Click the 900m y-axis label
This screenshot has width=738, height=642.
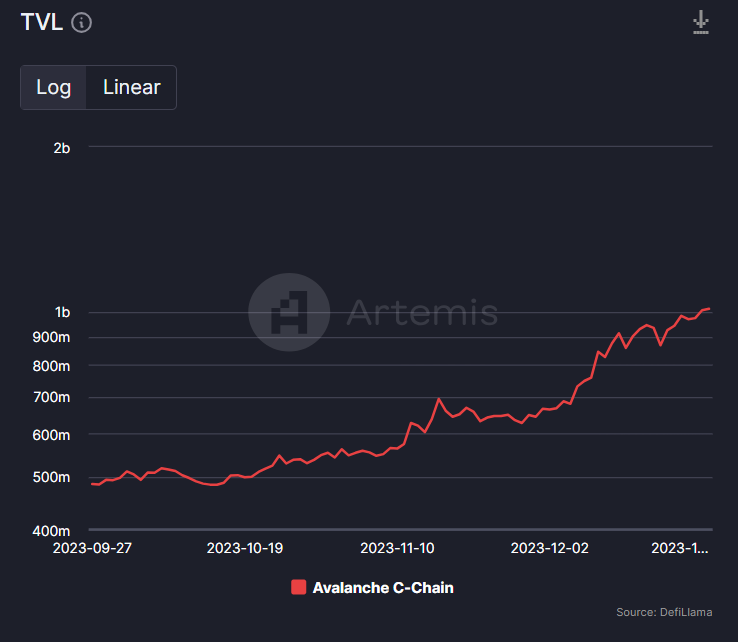[x=51, y=337]
